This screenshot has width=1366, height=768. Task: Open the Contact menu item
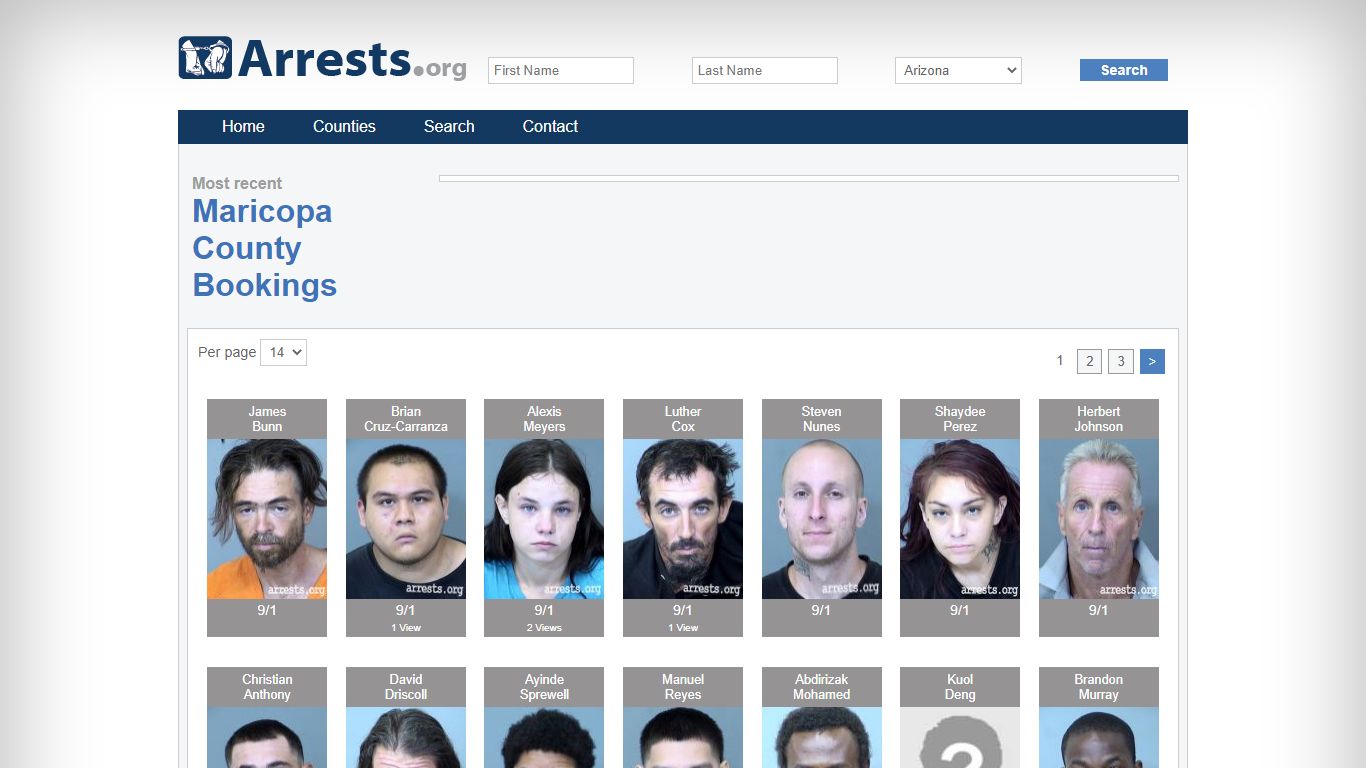(550, 126)
